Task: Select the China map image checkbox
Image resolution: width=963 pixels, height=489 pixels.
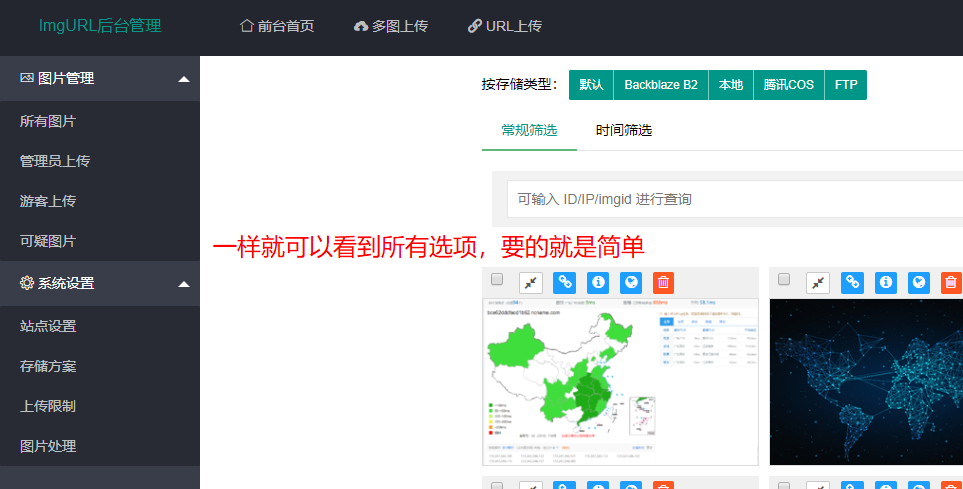Action: [x=497, y=280]
